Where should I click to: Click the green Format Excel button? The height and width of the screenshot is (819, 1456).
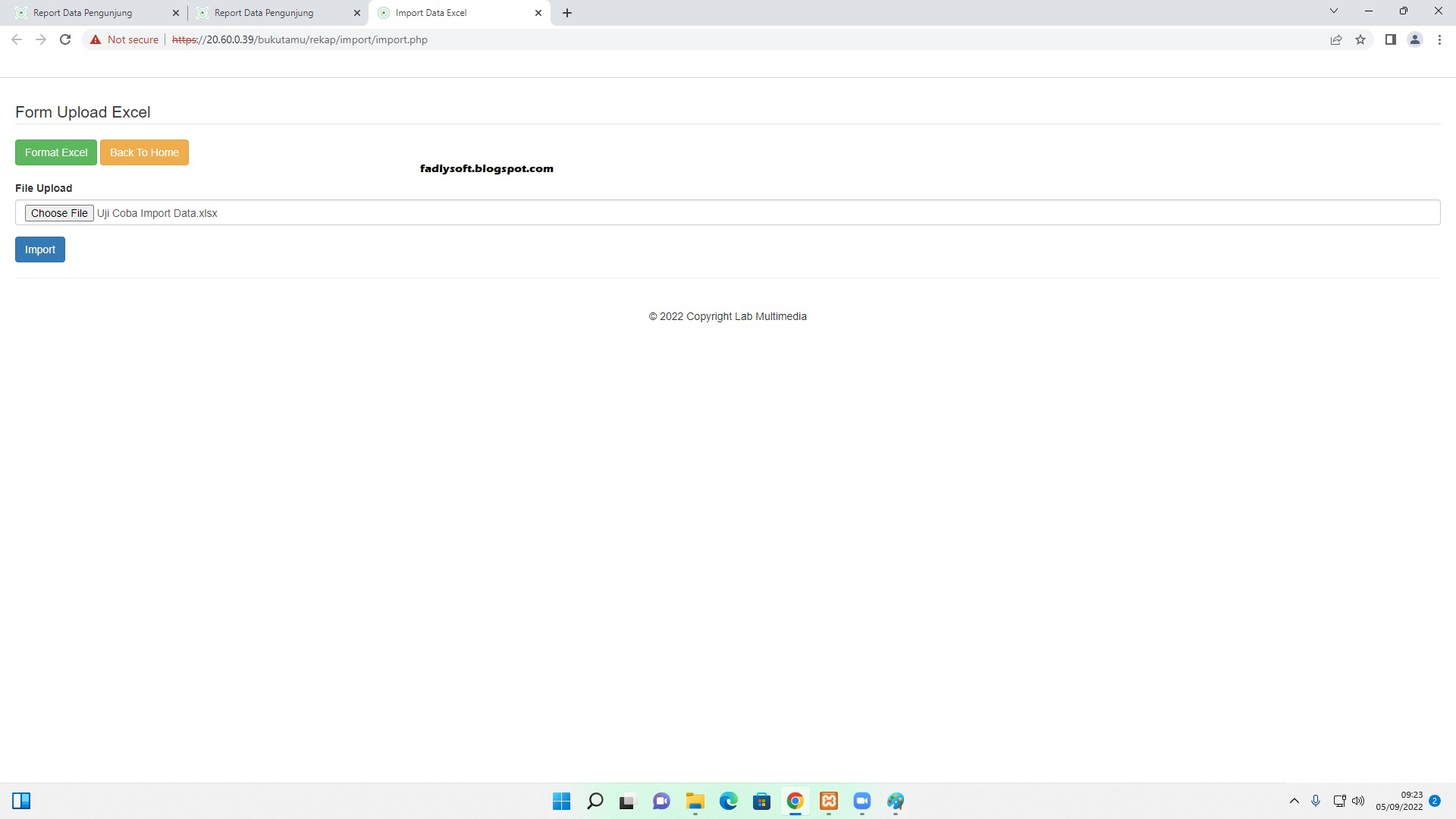click(56, 152)
